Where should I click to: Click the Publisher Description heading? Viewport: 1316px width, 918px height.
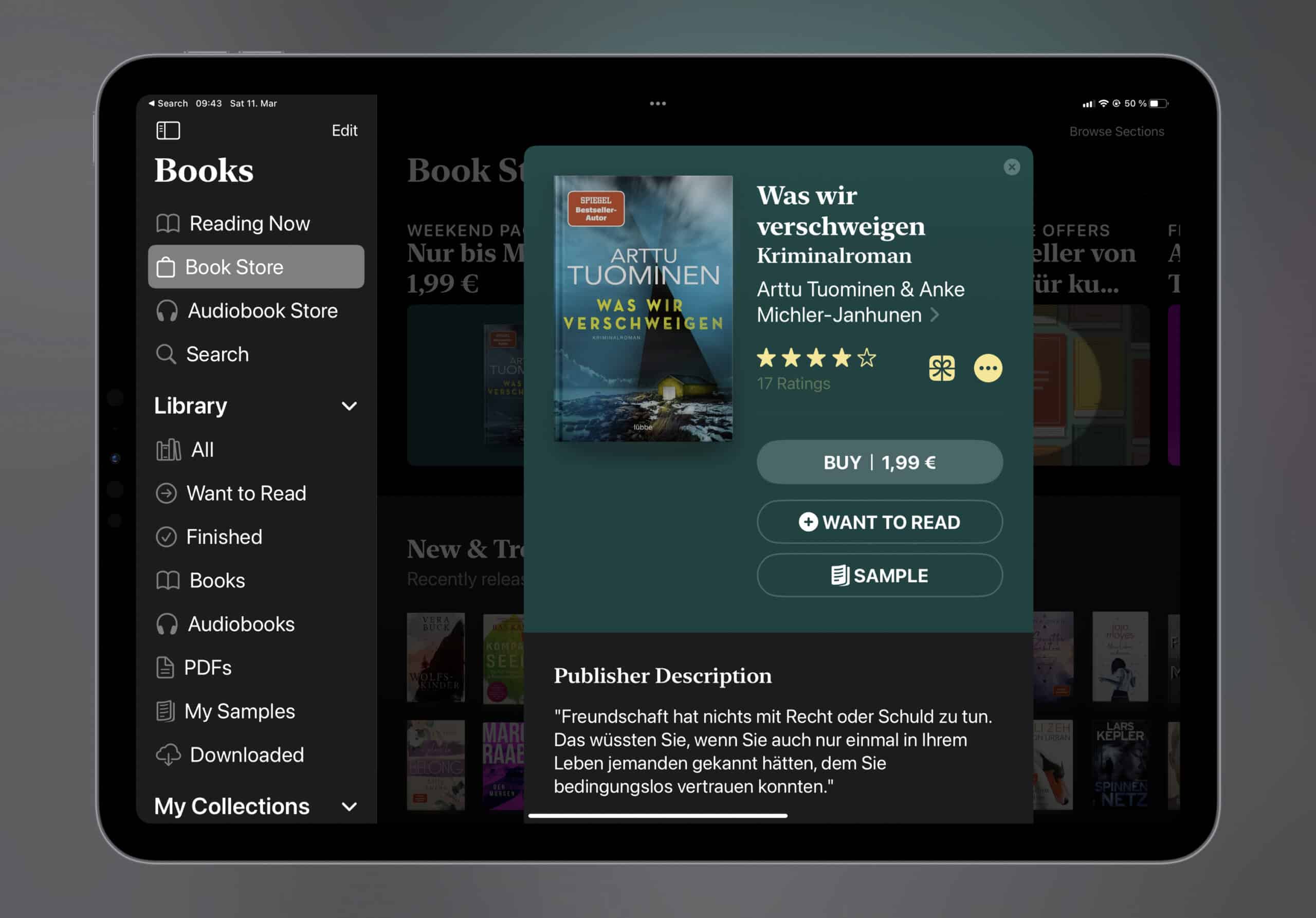coord(663,675)
